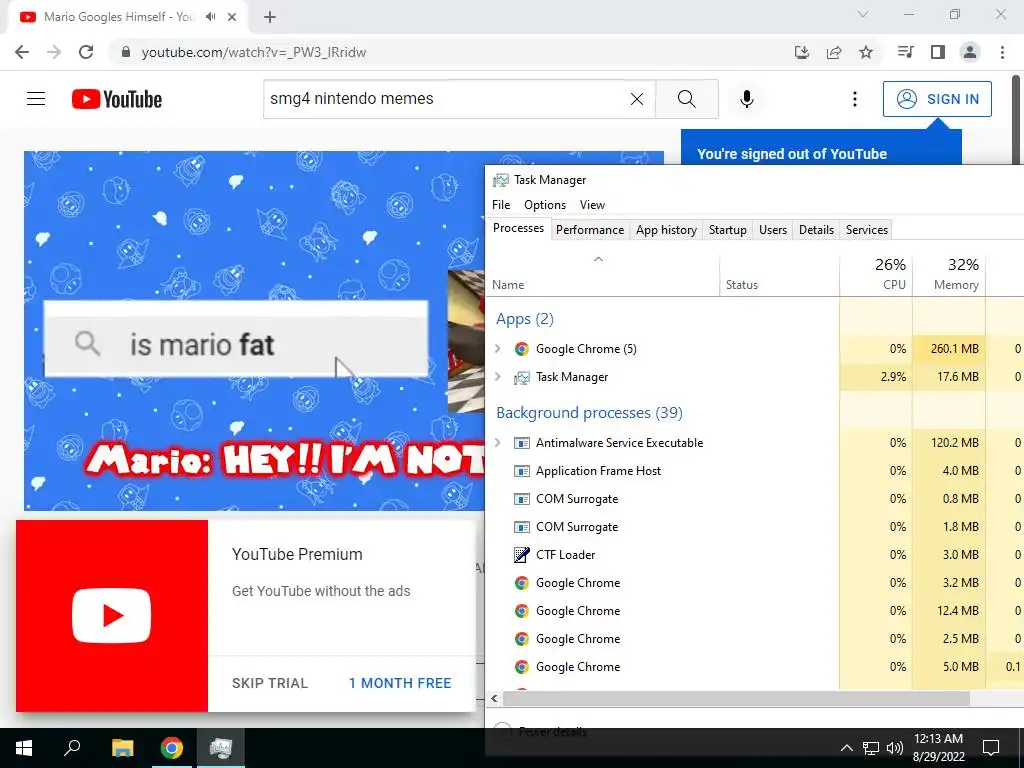Switch to Chrome on the taskbar
This screenshot has height=768, width=1024.
point(172,748)
